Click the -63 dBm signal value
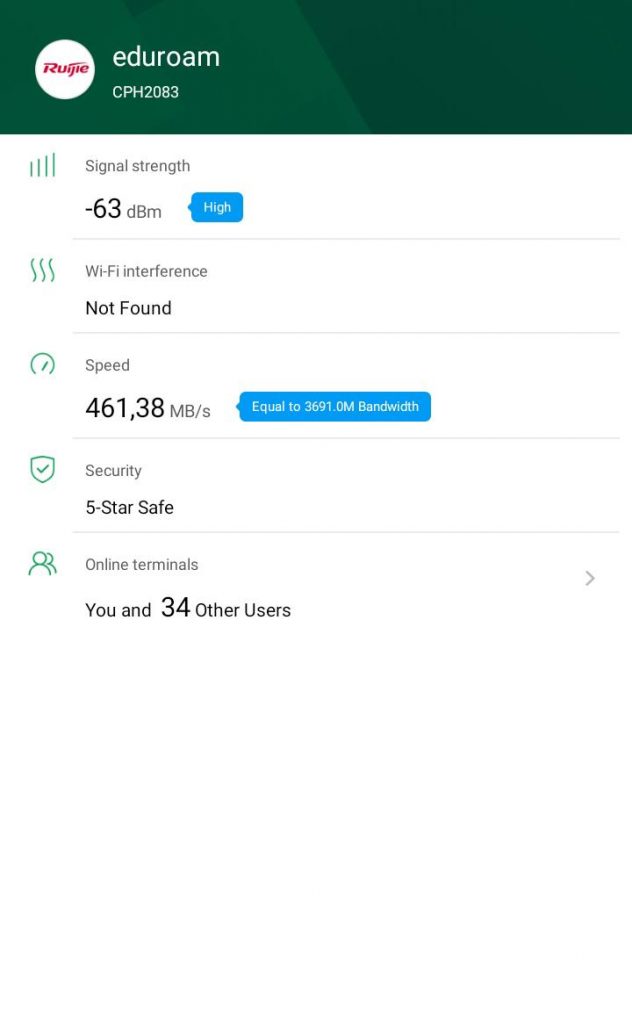This screenshot has width=632, height=1024. coord(123,209)
